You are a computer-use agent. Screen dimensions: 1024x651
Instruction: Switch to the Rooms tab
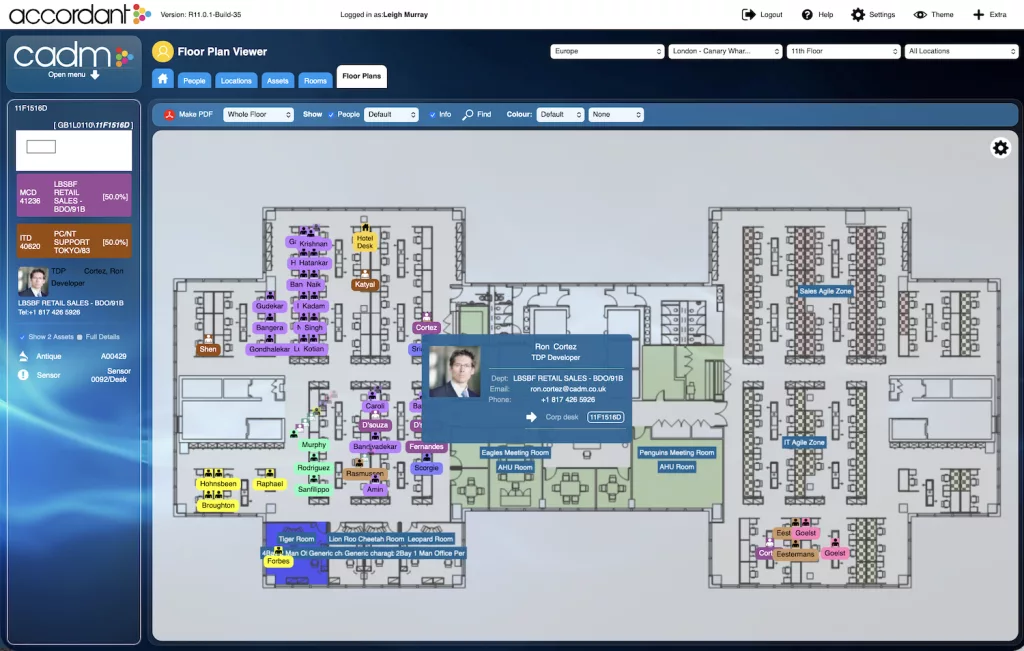click(x=315, y=80)
